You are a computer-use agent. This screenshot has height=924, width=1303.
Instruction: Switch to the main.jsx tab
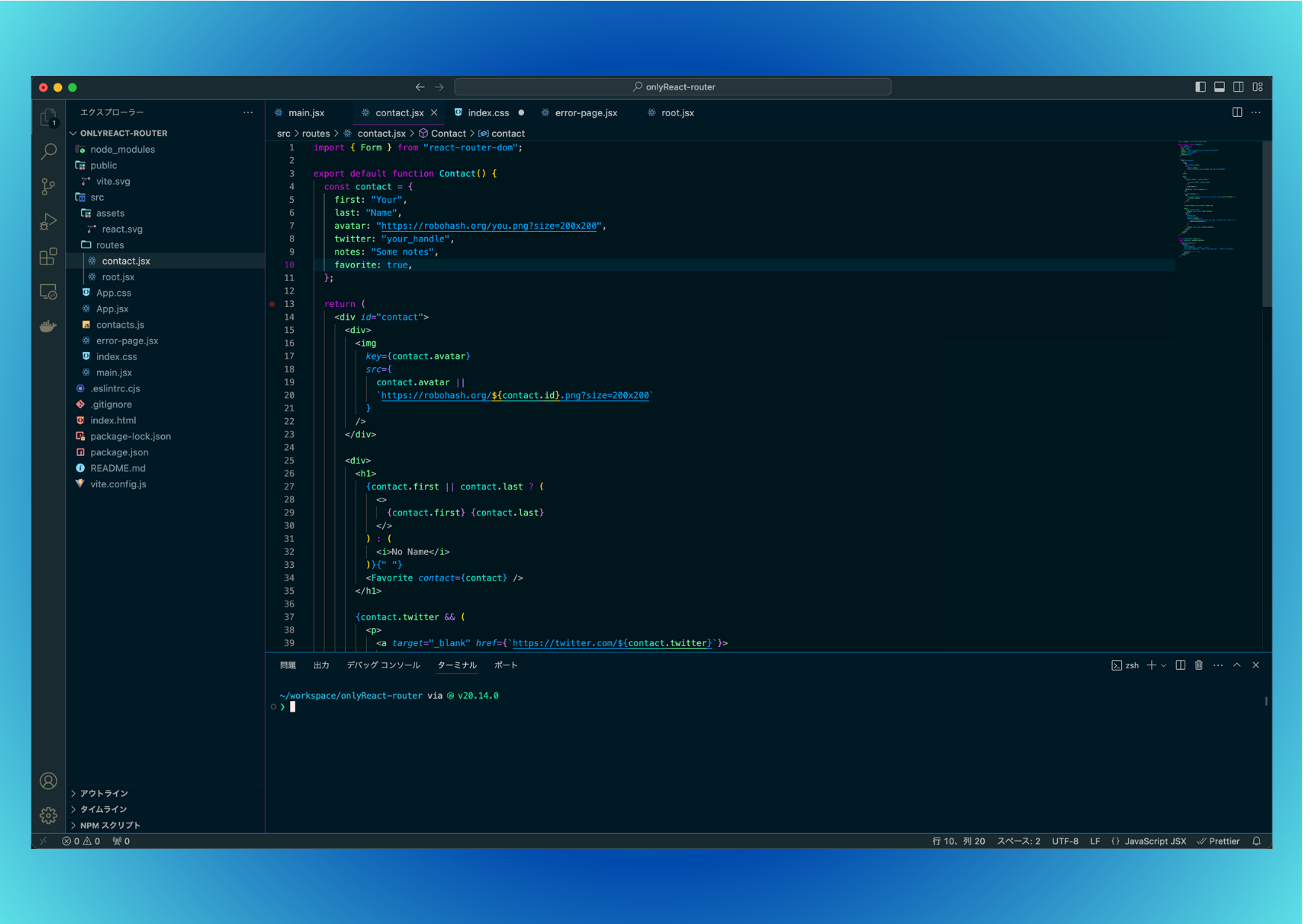click(x=306, y=113)
